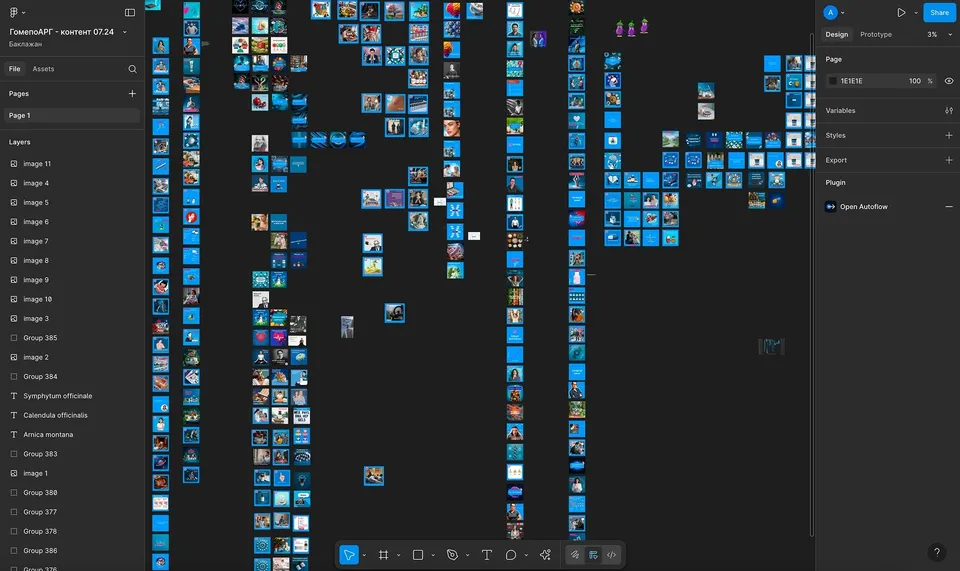Switch to Draw mode in toolbar

pyautogui.click(x=574, y=555)
